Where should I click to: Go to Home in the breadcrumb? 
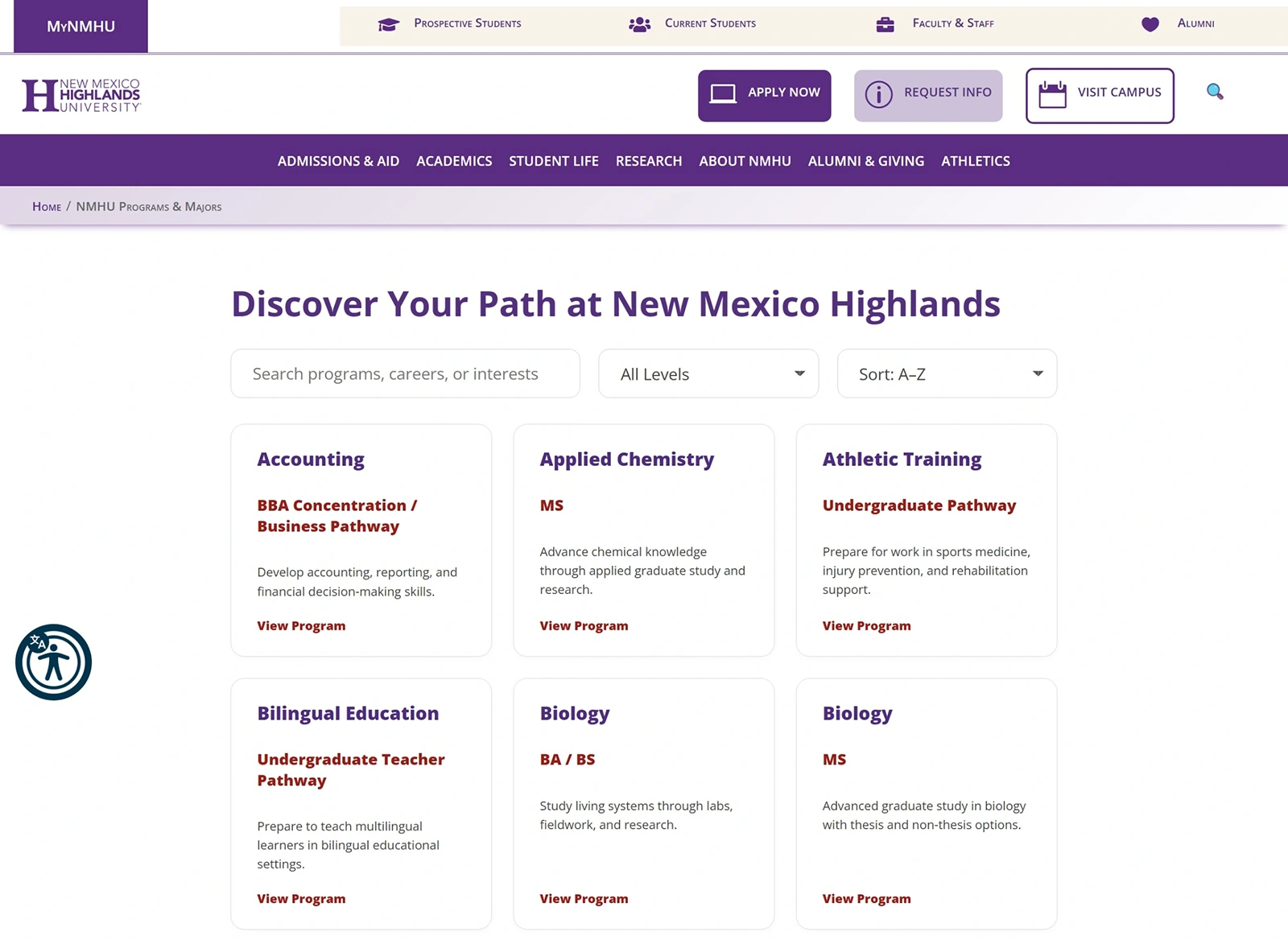click(47, 207)
